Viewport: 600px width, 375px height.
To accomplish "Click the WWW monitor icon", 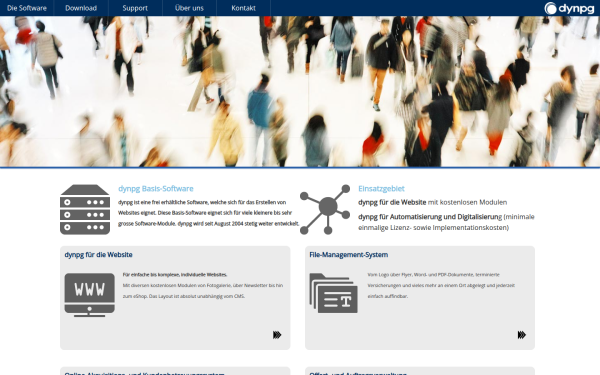I will click(90, 295).
